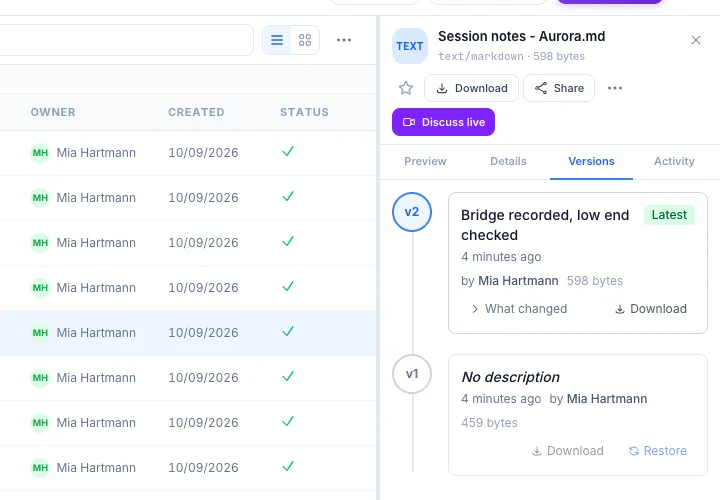Viewport: 720px width, 500px height.
Task: Open the file list more options menu
Action: tap(344, 40)
